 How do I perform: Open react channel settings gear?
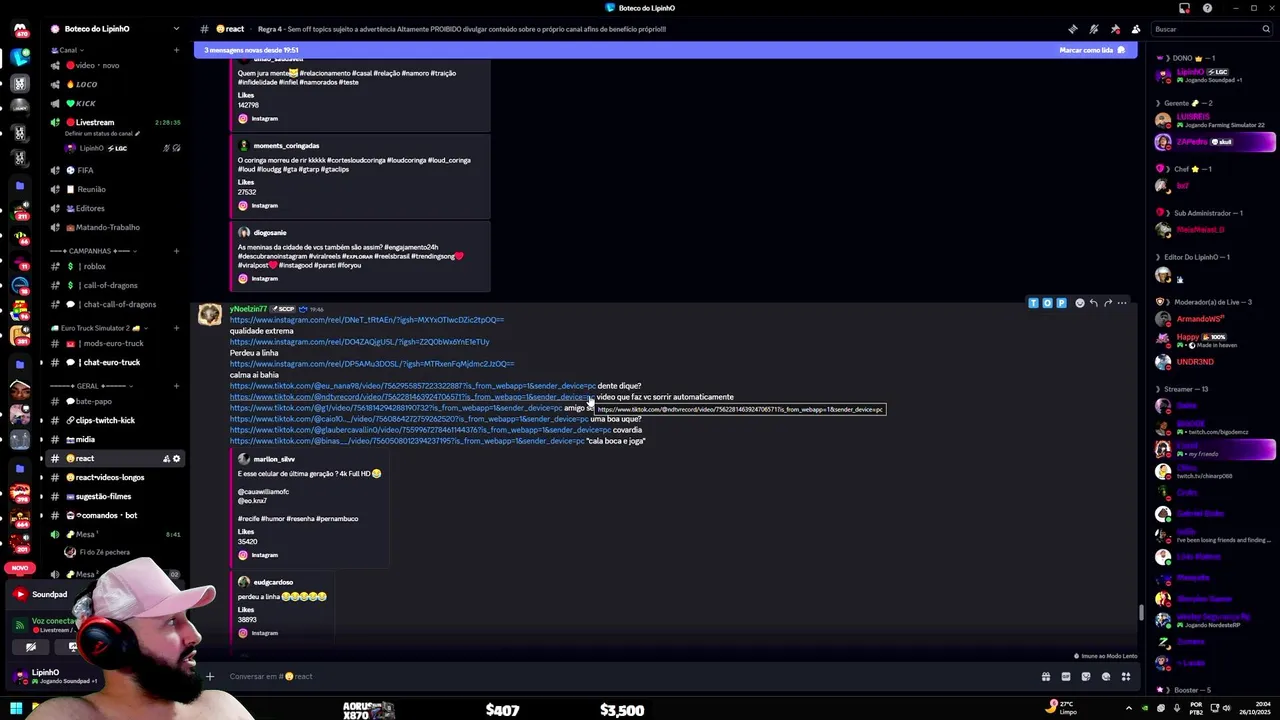click(176, 458)
